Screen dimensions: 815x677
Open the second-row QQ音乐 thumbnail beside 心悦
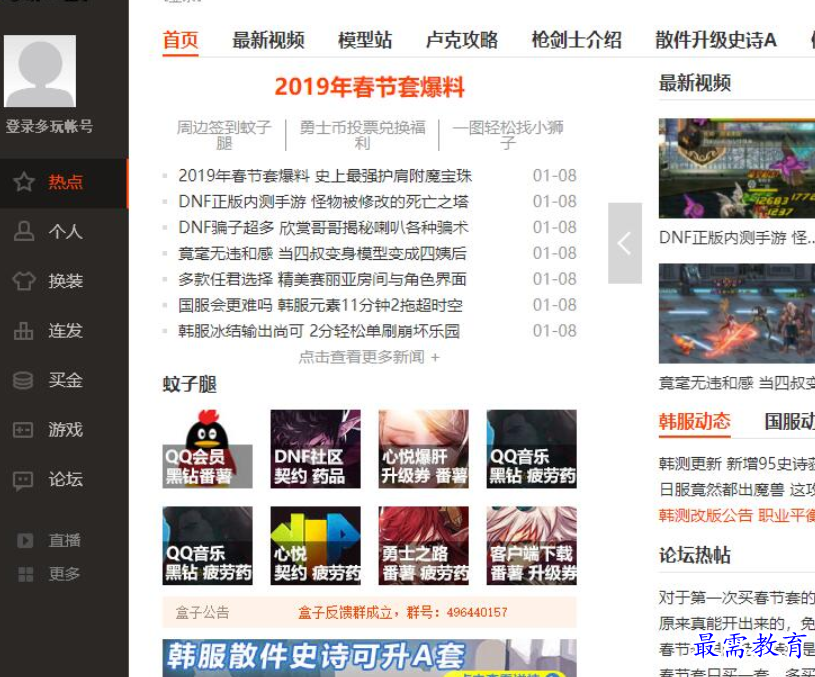[207, 545]
